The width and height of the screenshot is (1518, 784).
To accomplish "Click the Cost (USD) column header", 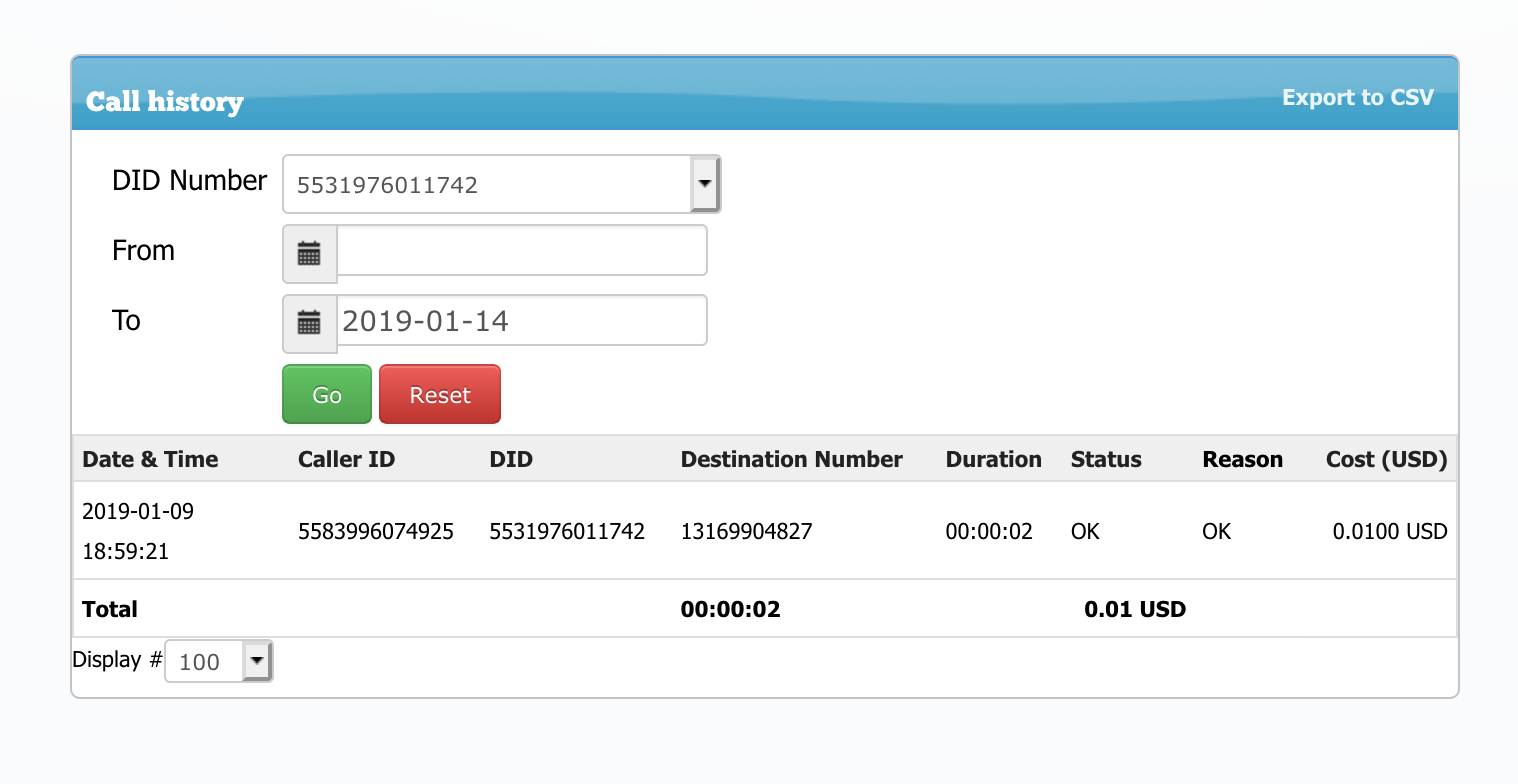I will pyautogui.click(x=1386, y=459).
